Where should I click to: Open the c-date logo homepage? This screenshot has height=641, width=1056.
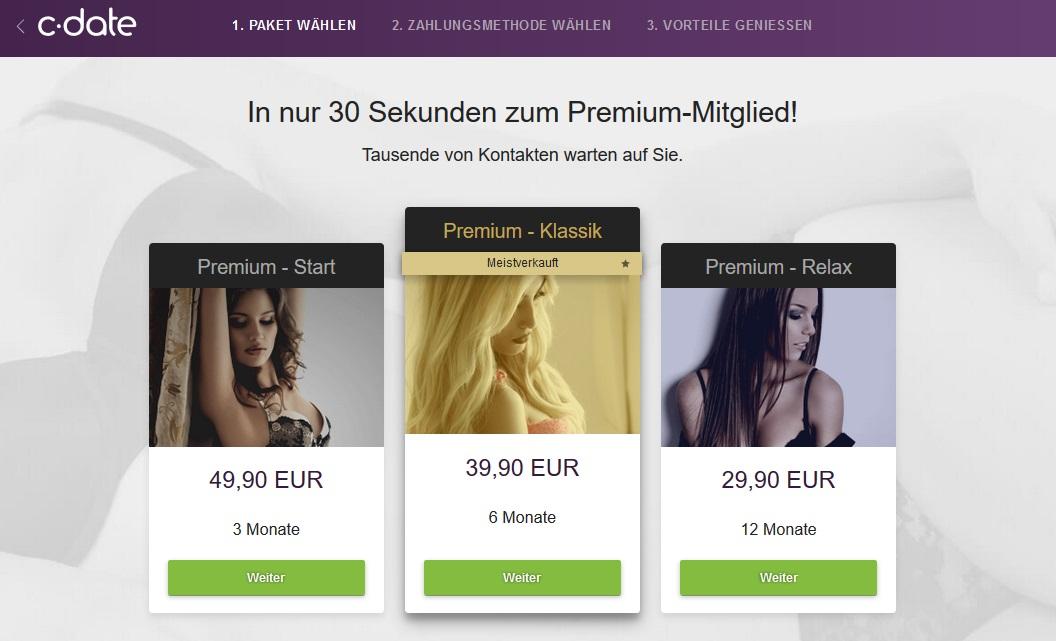[x=87, y=24]
